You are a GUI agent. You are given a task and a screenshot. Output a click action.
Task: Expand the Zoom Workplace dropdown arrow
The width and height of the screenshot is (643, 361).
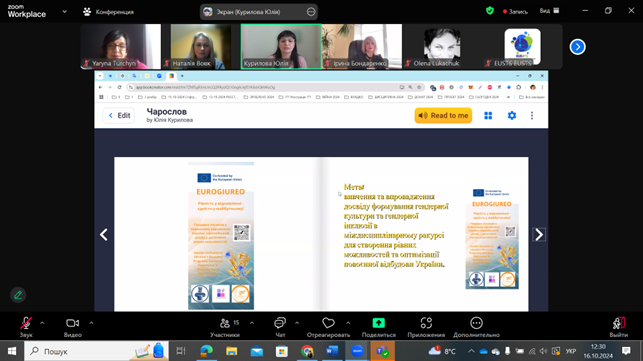64,11
